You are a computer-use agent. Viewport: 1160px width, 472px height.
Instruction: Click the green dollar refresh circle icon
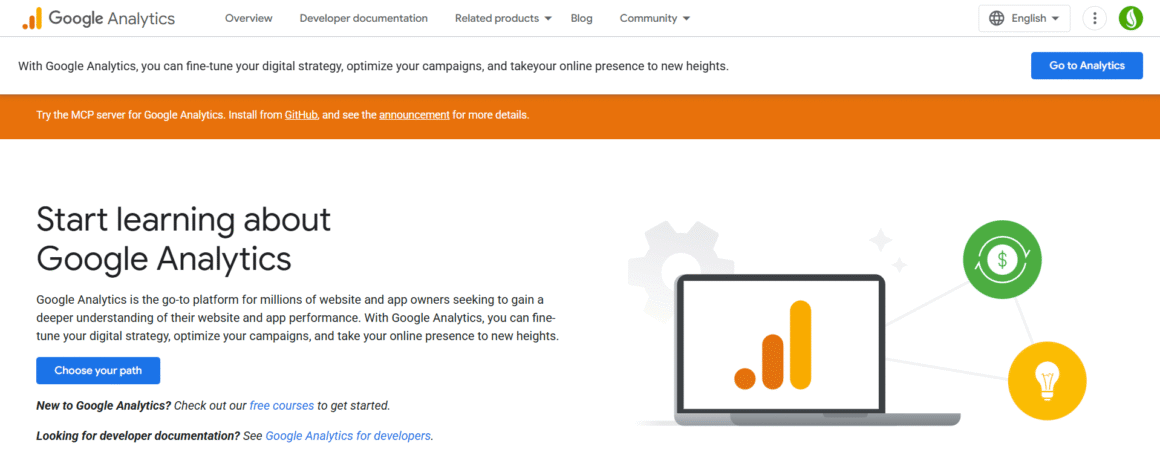click(1002, 260)
